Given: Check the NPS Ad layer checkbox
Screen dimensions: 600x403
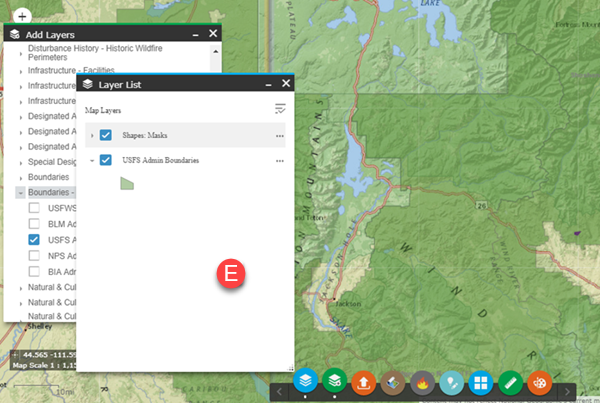Looking at the screenshot, I should [34, 255].
